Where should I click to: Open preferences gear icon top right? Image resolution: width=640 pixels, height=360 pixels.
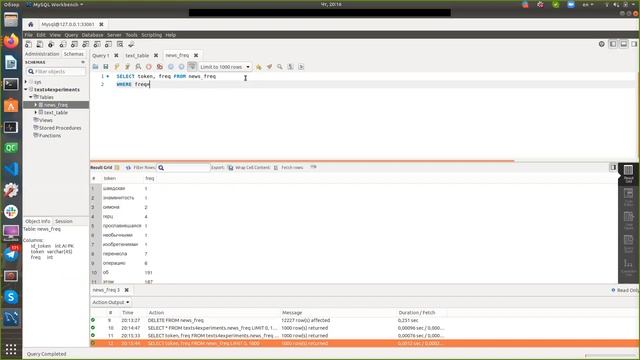pos(602,44)
